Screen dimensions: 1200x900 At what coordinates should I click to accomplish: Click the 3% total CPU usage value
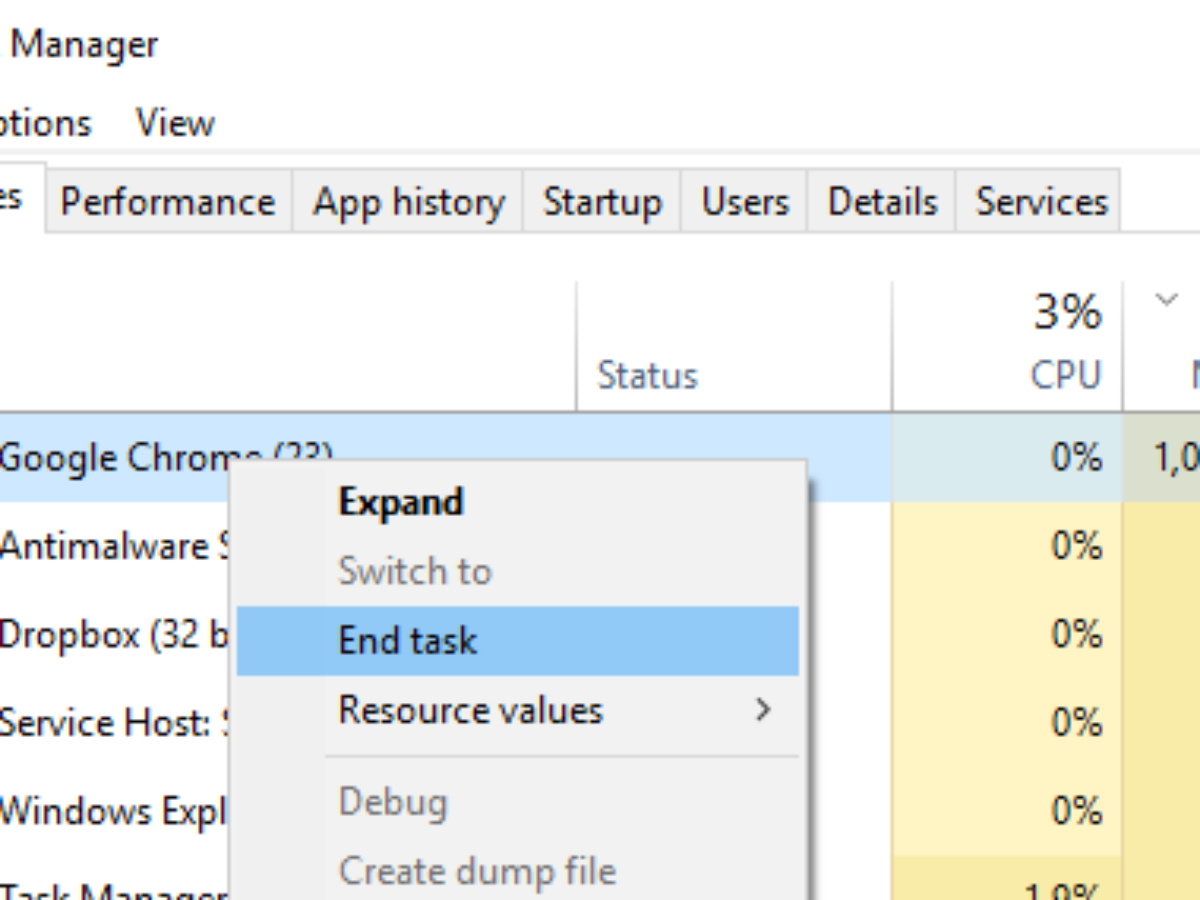click(1068, 312)
